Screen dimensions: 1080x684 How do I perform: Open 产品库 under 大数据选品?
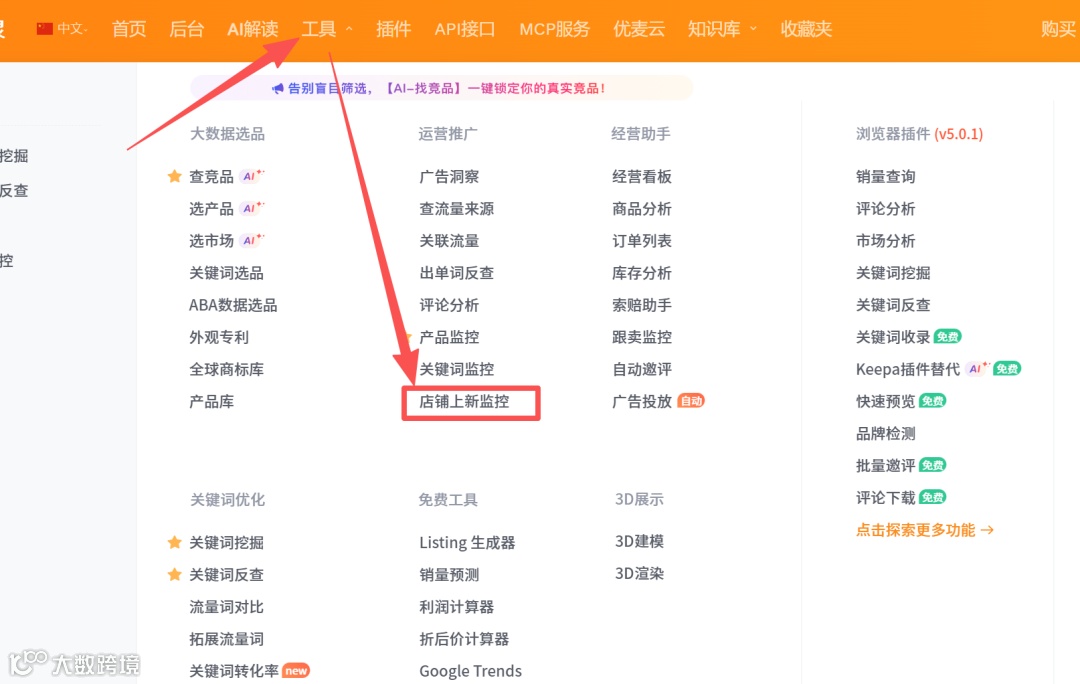coord(211,402)
